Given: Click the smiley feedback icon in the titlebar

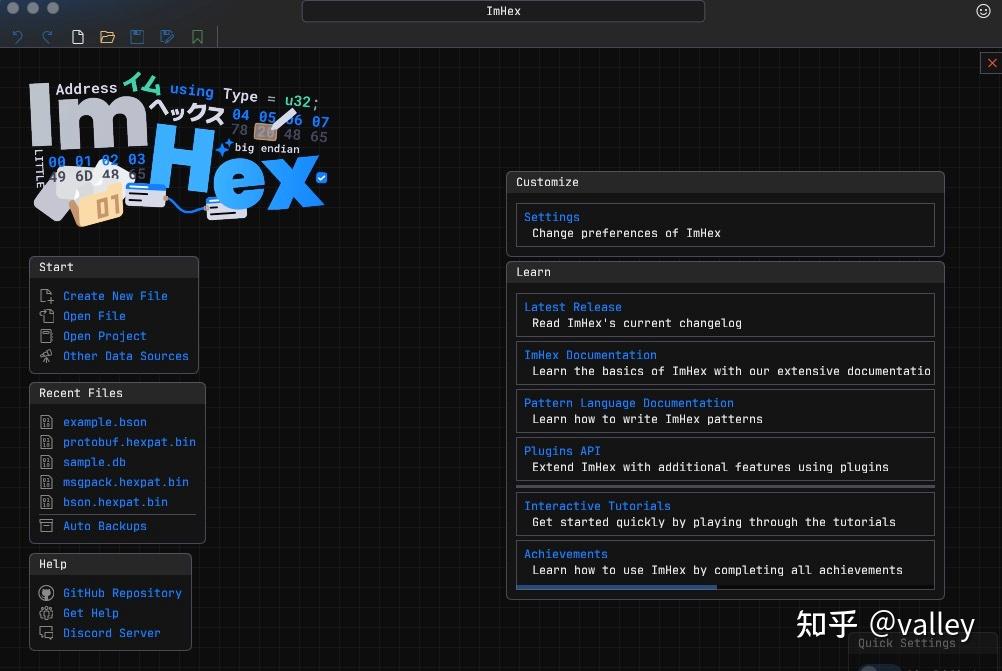Looking at the screenshot, I should coord(981,11).
